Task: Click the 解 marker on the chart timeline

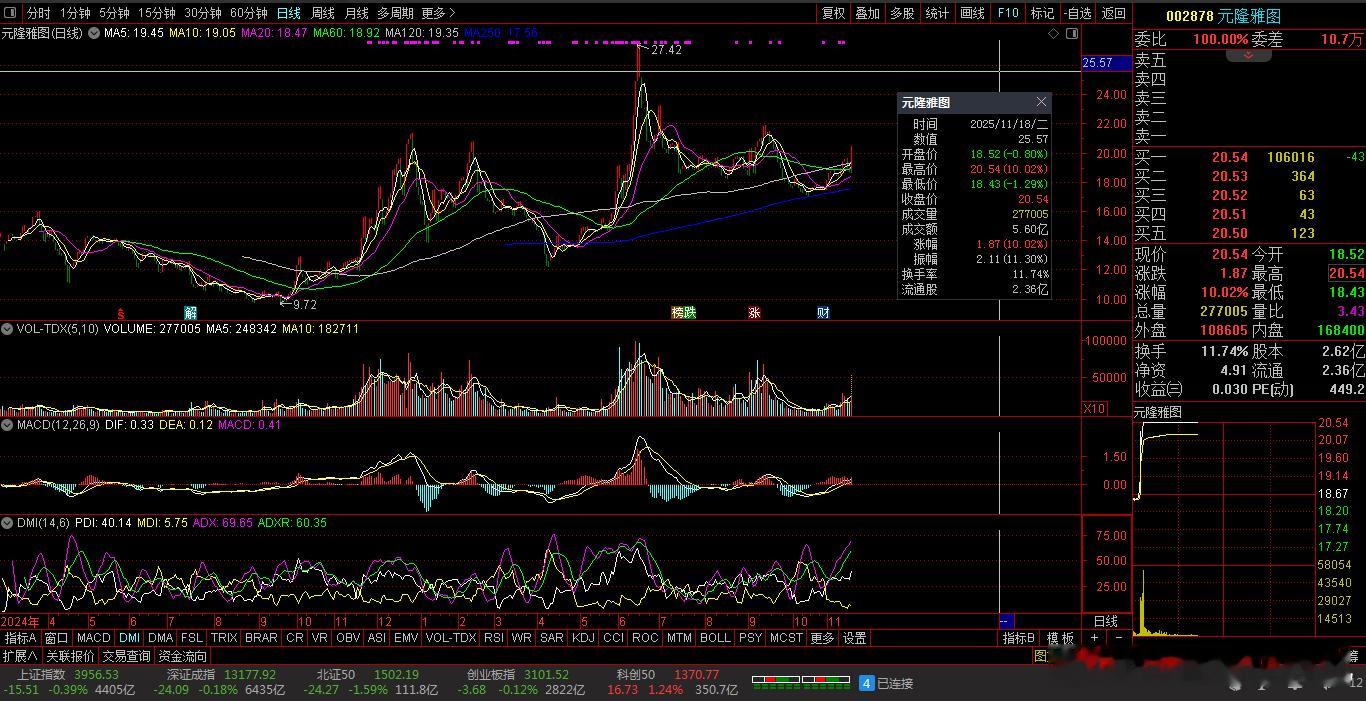Action: click(x=190, y=313)
